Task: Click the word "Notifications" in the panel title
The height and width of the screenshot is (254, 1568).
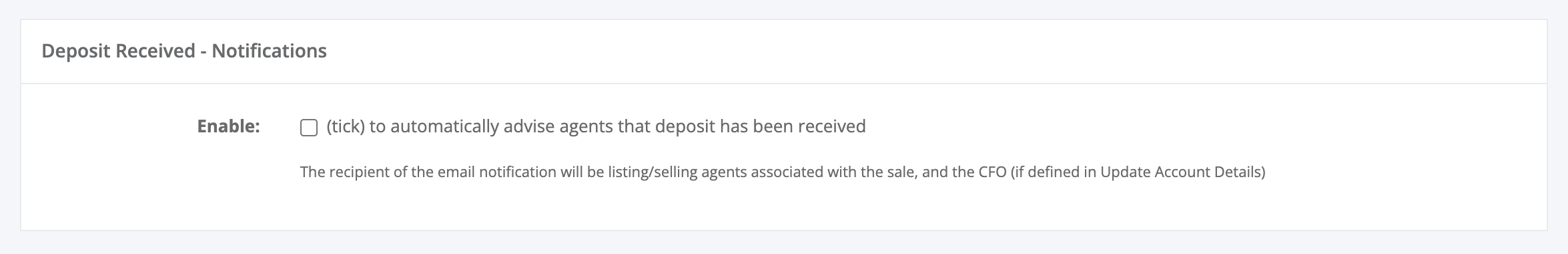Action: (x=269, y=51)
